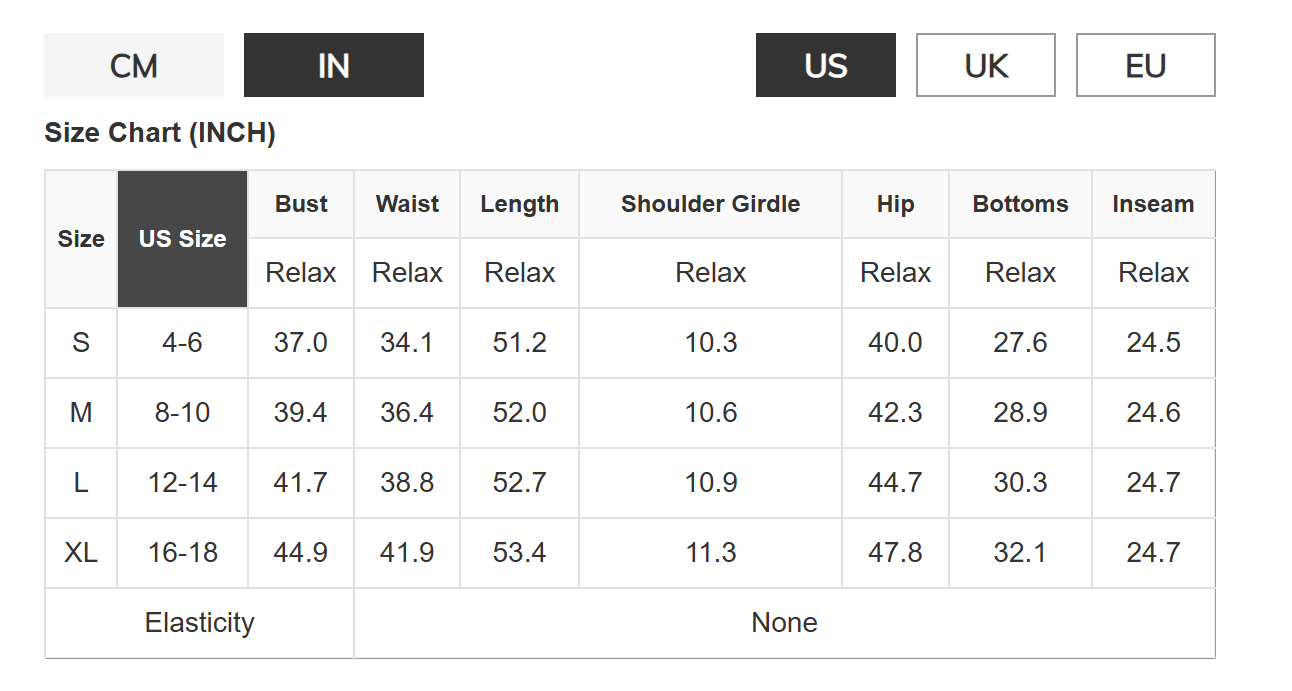Viewport: 1292px width, 691px height.
Task: Click Size Chart (INCH) heading
Action: click(160, 133)
